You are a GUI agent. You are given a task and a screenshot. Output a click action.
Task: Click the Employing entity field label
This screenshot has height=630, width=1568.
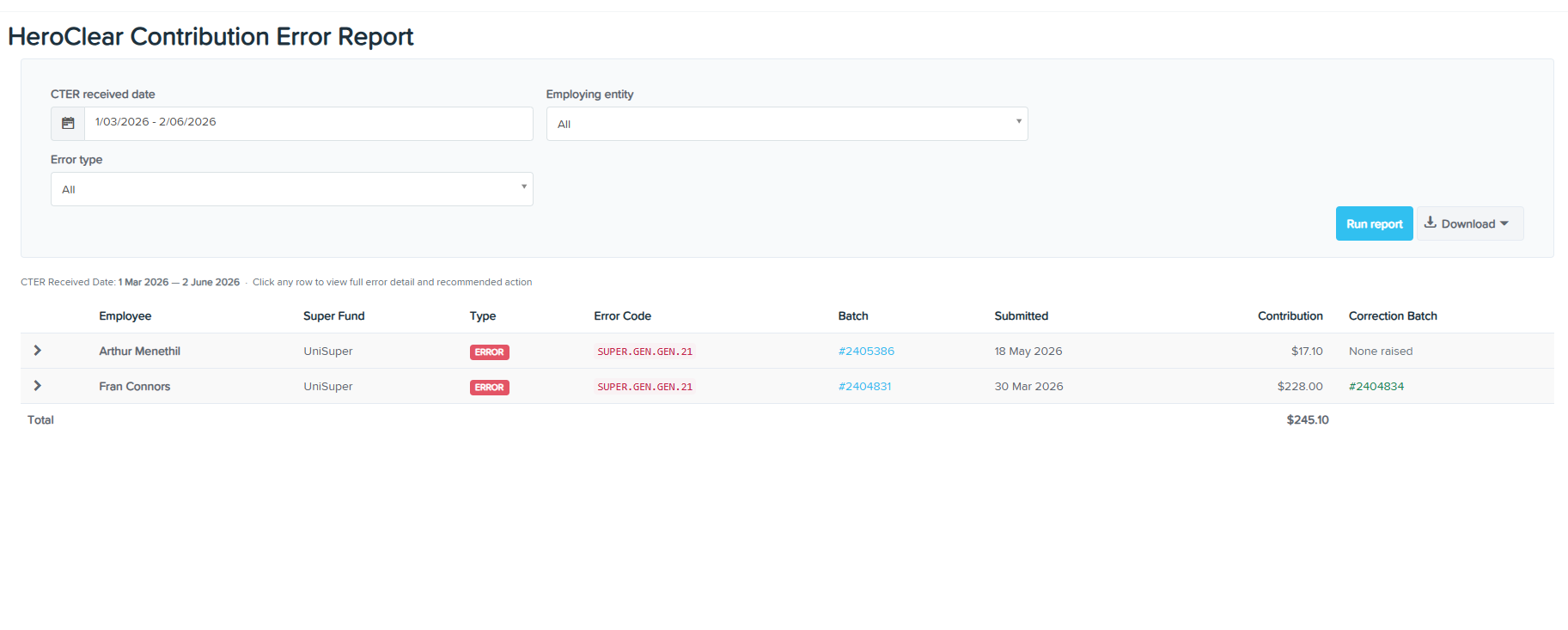[x=590, y=95]
